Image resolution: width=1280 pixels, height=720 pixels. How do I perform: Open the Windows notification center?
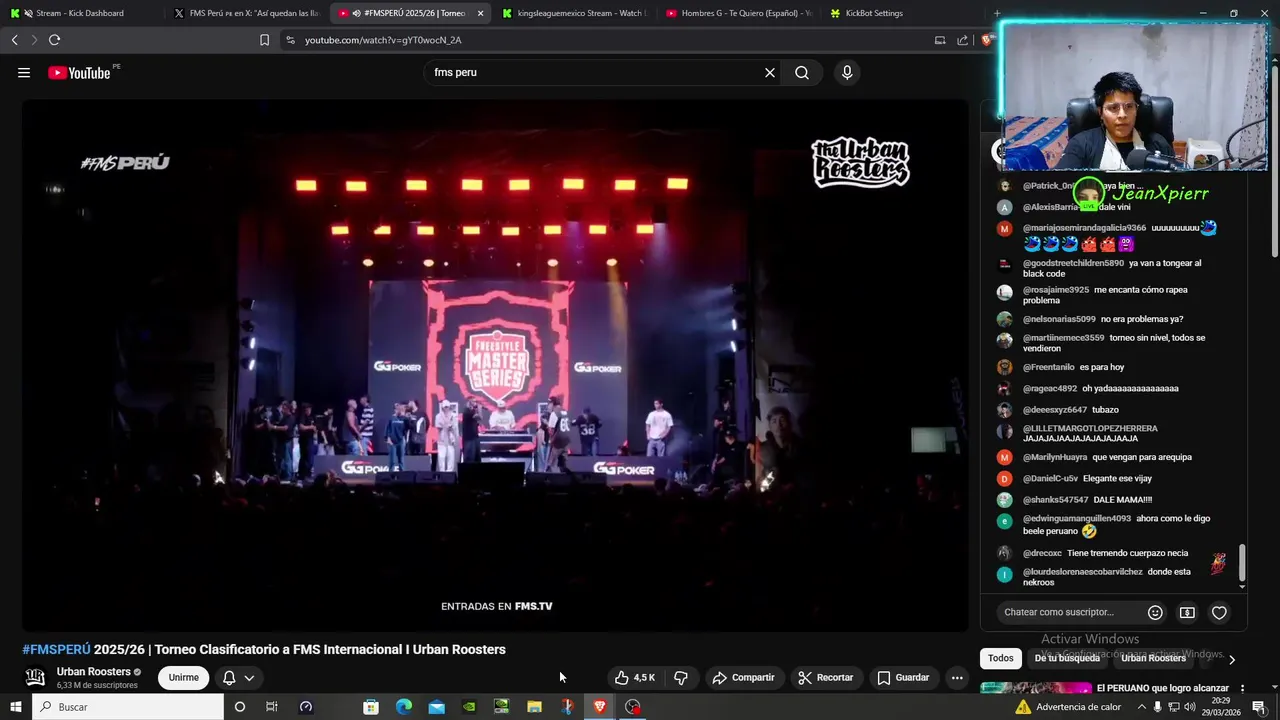click(1258, 707)
